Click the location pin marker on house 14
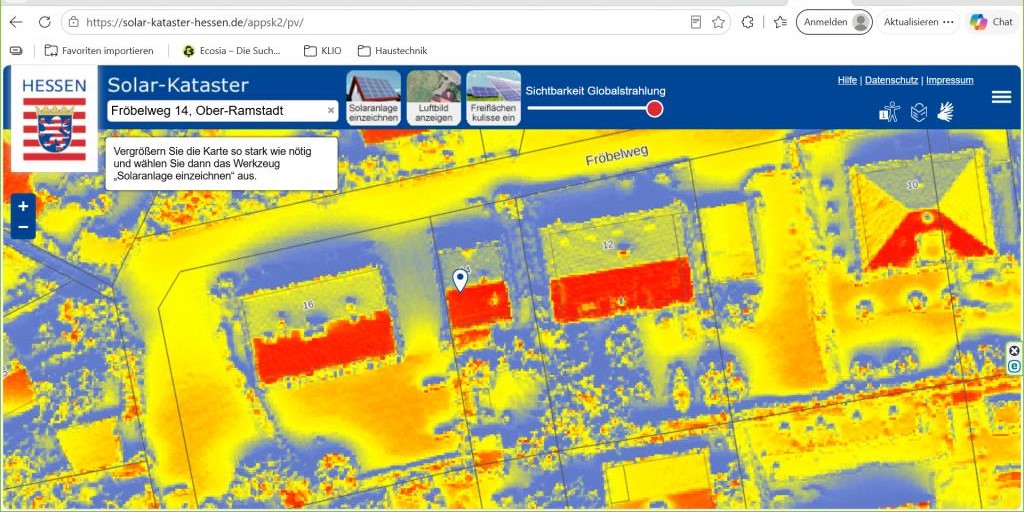1024x512 pixels. (x=460, y=281)
